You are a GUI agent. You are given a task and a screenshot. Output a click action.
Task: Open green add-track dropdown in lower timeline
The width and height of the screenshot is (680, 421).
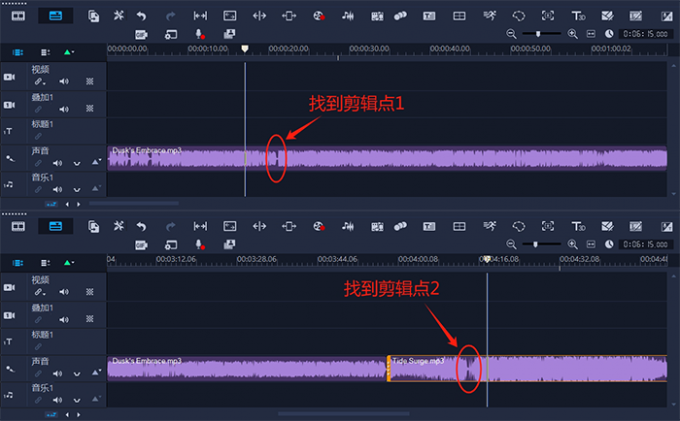[x=69, y=263]
